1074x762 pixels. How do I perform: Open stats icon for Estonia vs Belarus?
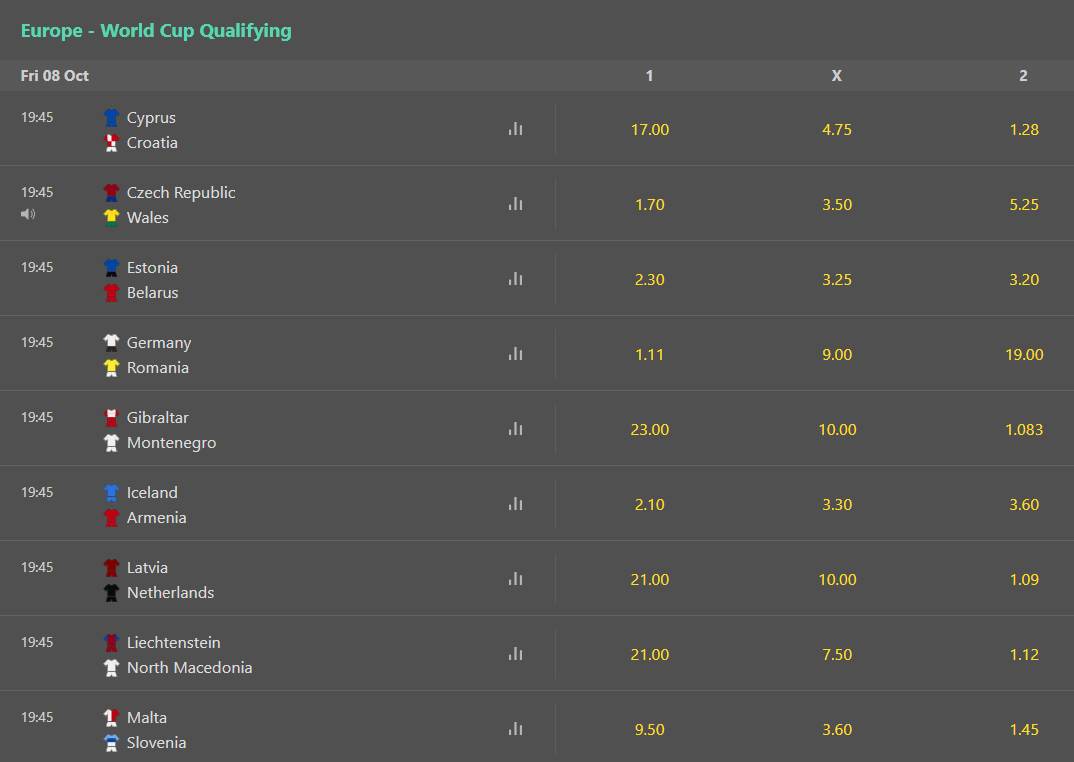coord(516,279)
